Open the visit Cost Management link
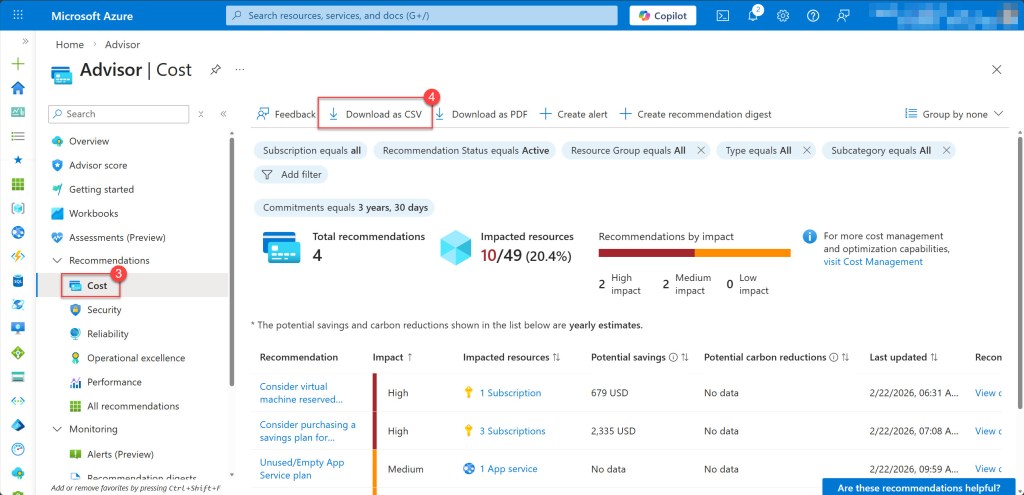The image size is (1024, 495). point(872,262)
